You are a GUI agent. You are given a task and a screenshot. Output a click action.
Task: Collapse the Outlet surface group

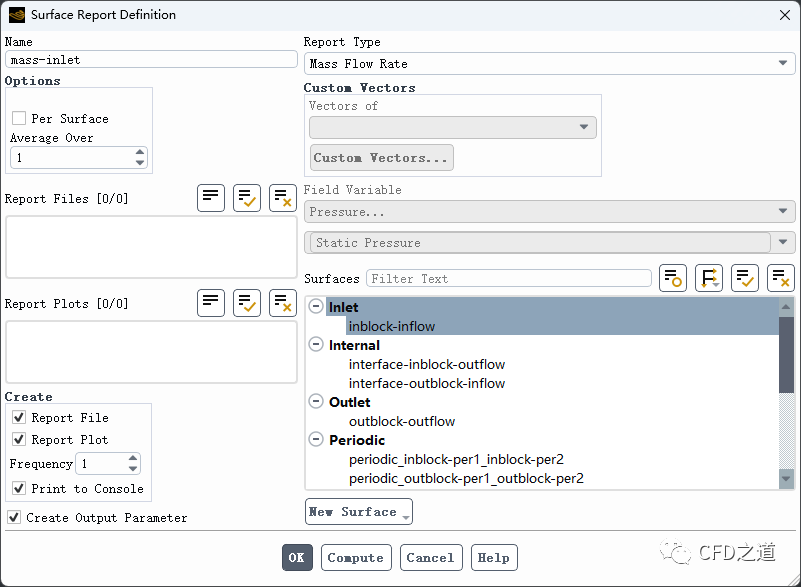[x=316, y=402]
